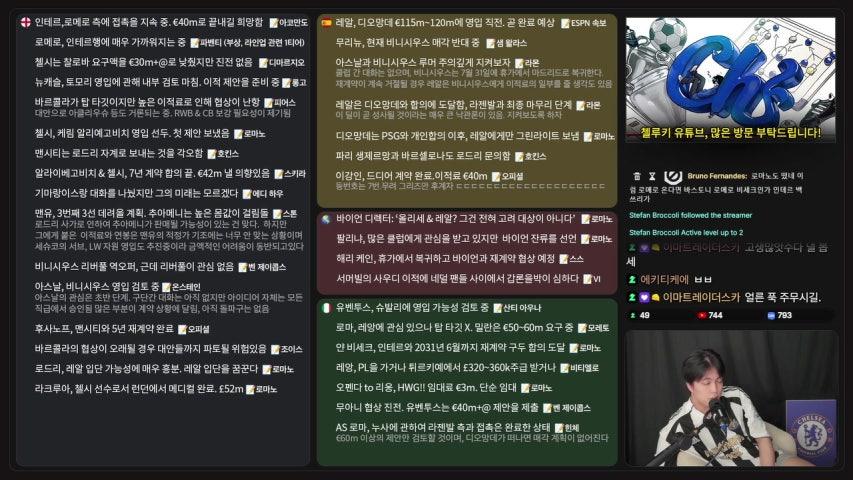This screenshot has width=853, height=480.
Task: Click the ball icon beside 바이언 디렉터 headline
Action: coord(326,219)
